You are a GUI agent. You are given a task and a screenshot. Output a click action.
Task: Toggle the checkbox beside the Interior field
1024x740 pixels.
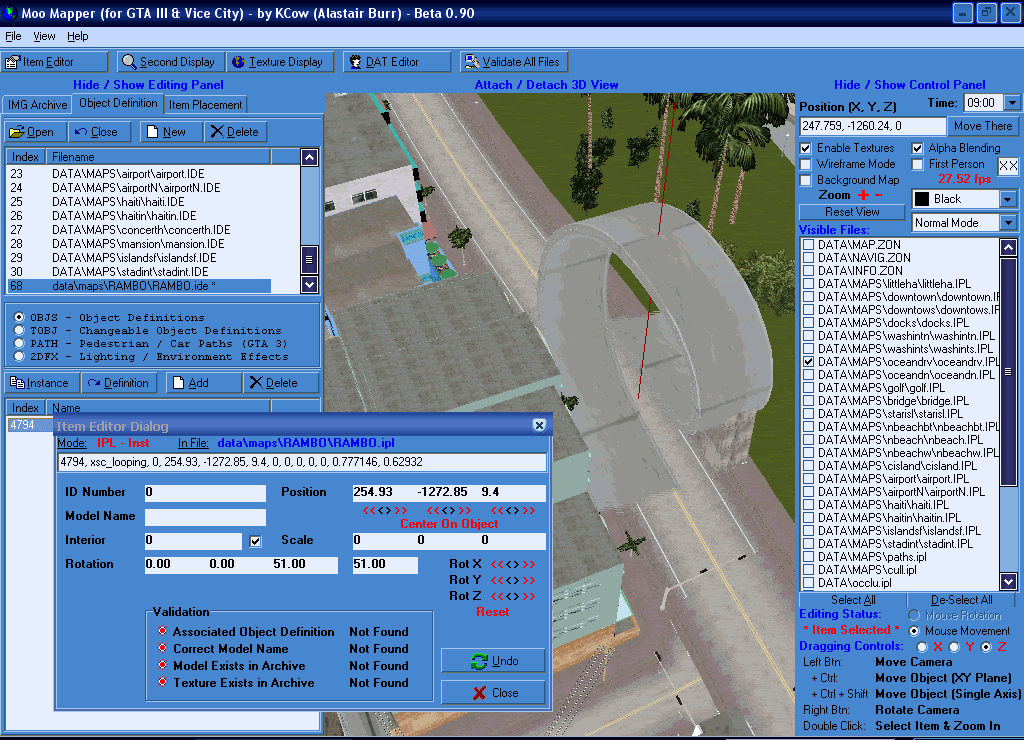click(255, 541)
